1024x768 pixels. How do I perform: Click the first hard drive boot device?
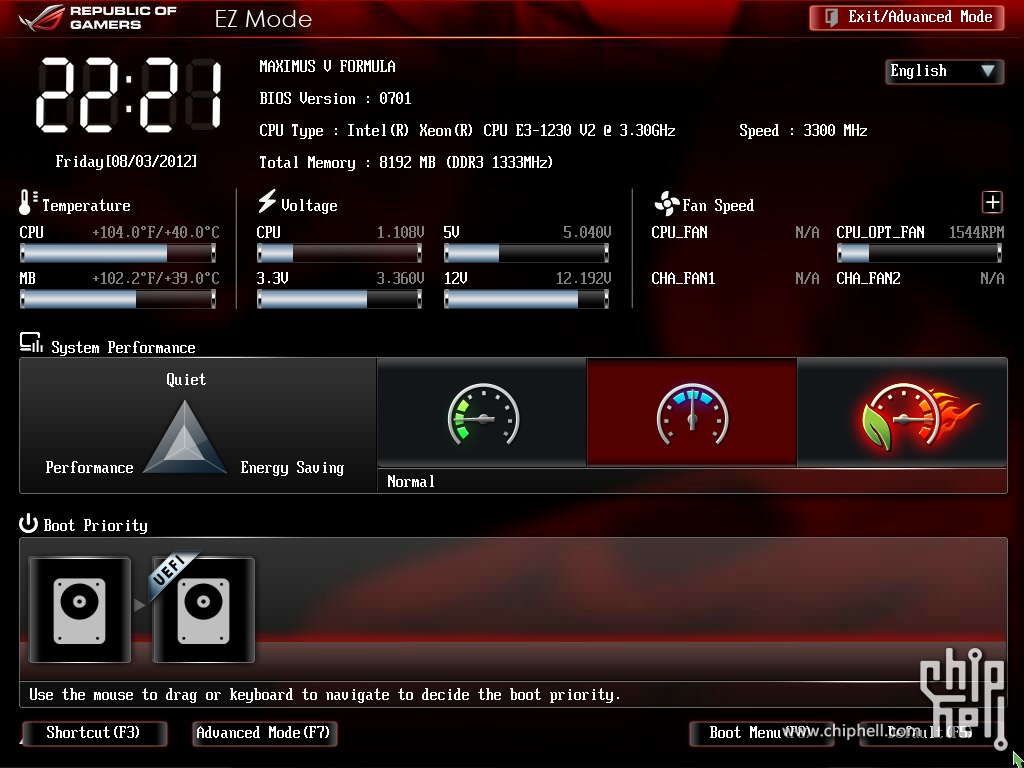tap(80, 610)
